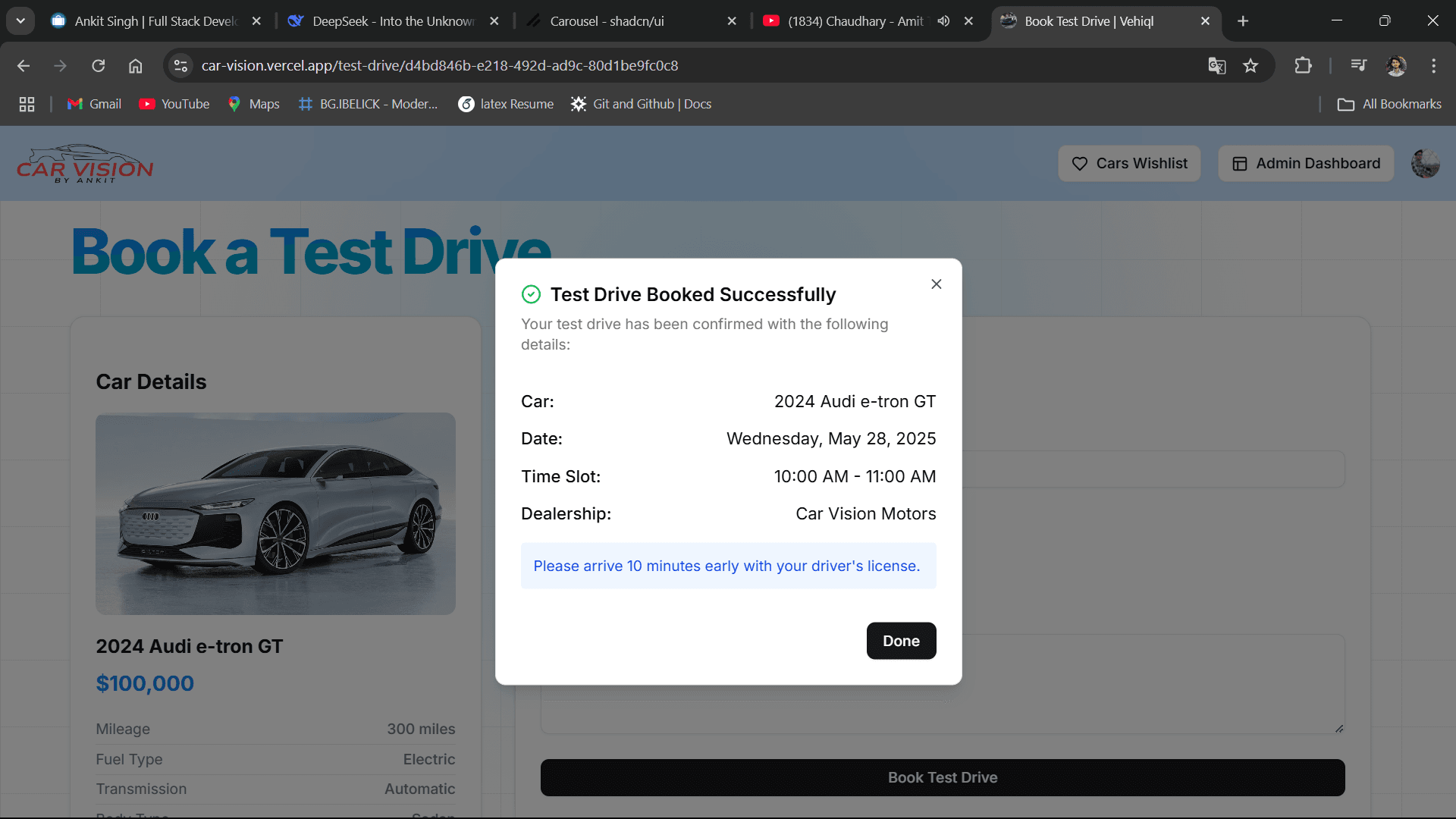Open BG.IBELICK bookmark
Viewport: 1456px width, 819px height.
[x=369, y=104]
